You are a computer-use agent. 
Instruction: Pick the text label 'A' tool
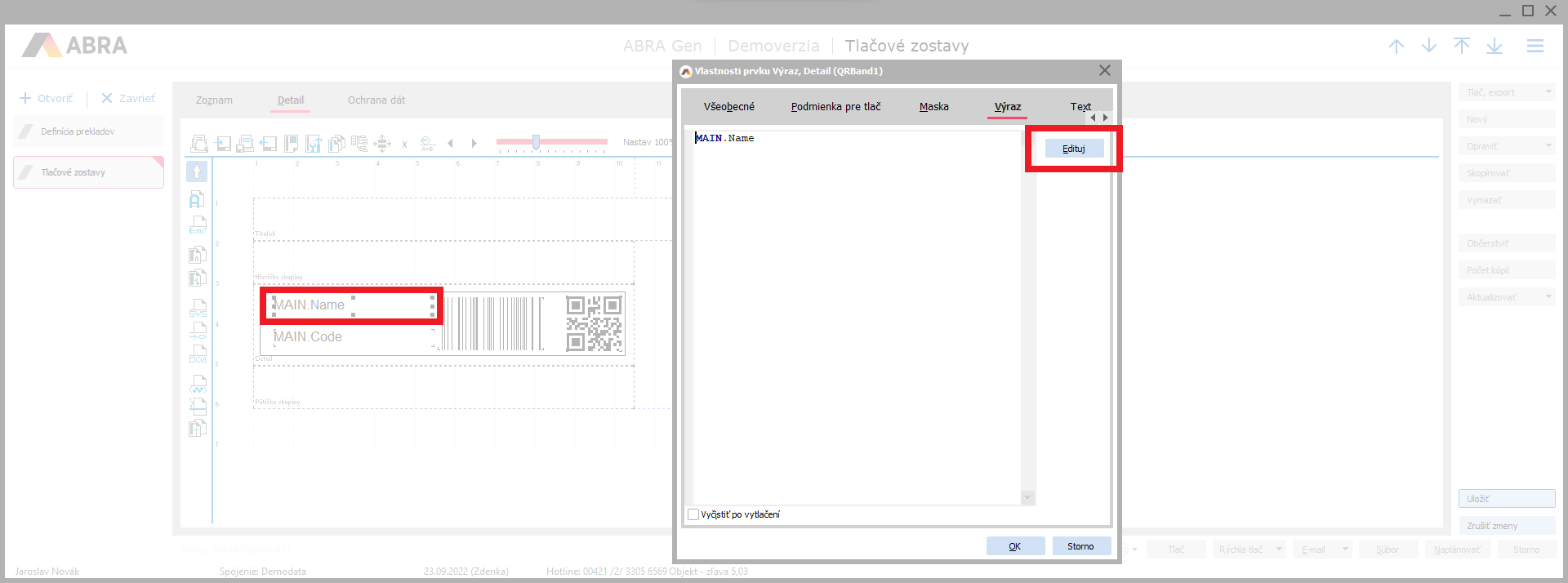click(197, 199)
